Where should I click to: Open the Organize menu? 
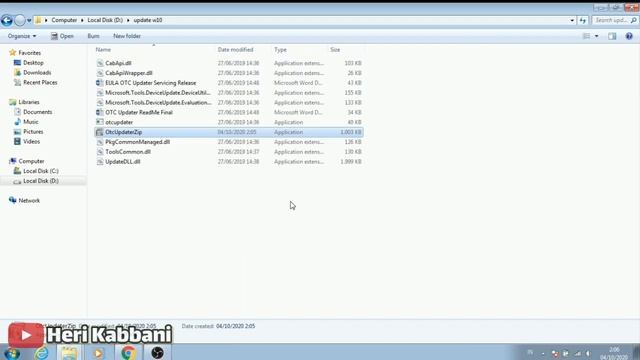coord(22,36)
